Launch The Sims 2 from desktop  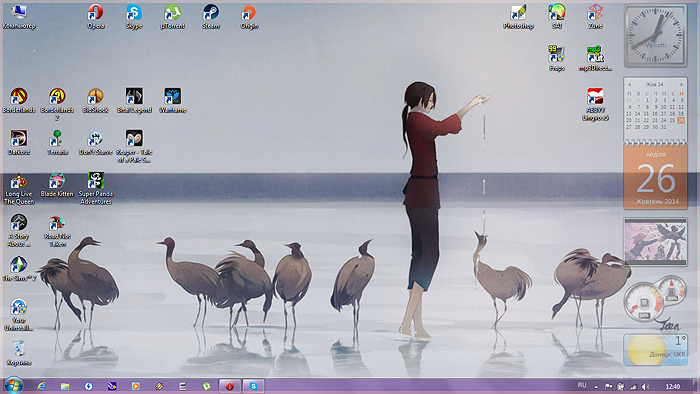pyautogui.click(x=19, y=269)
